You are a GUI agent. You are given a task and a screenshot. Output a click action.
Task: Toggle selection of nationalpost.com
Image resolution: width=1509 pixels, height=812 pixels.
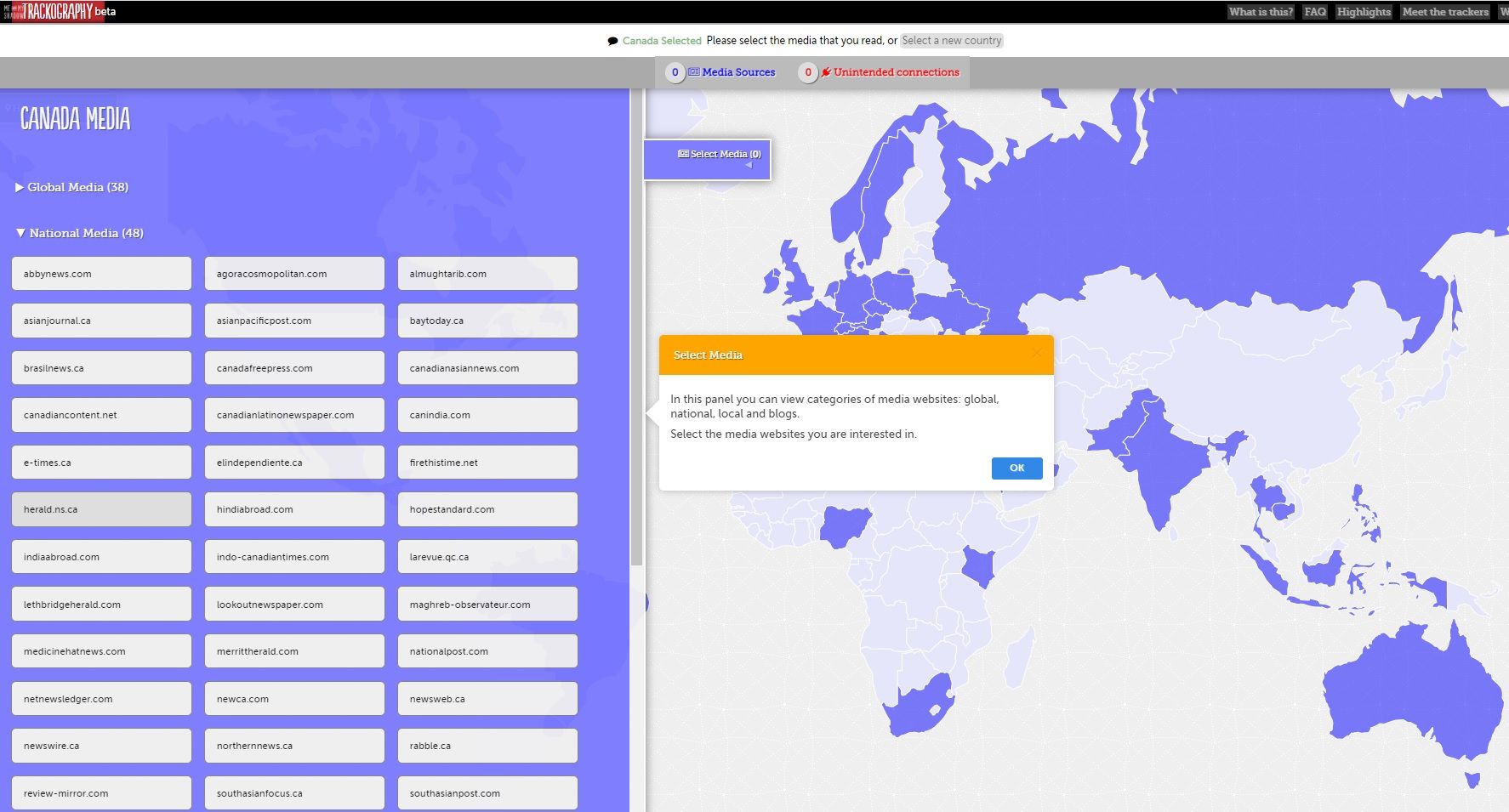pos(487,651)
